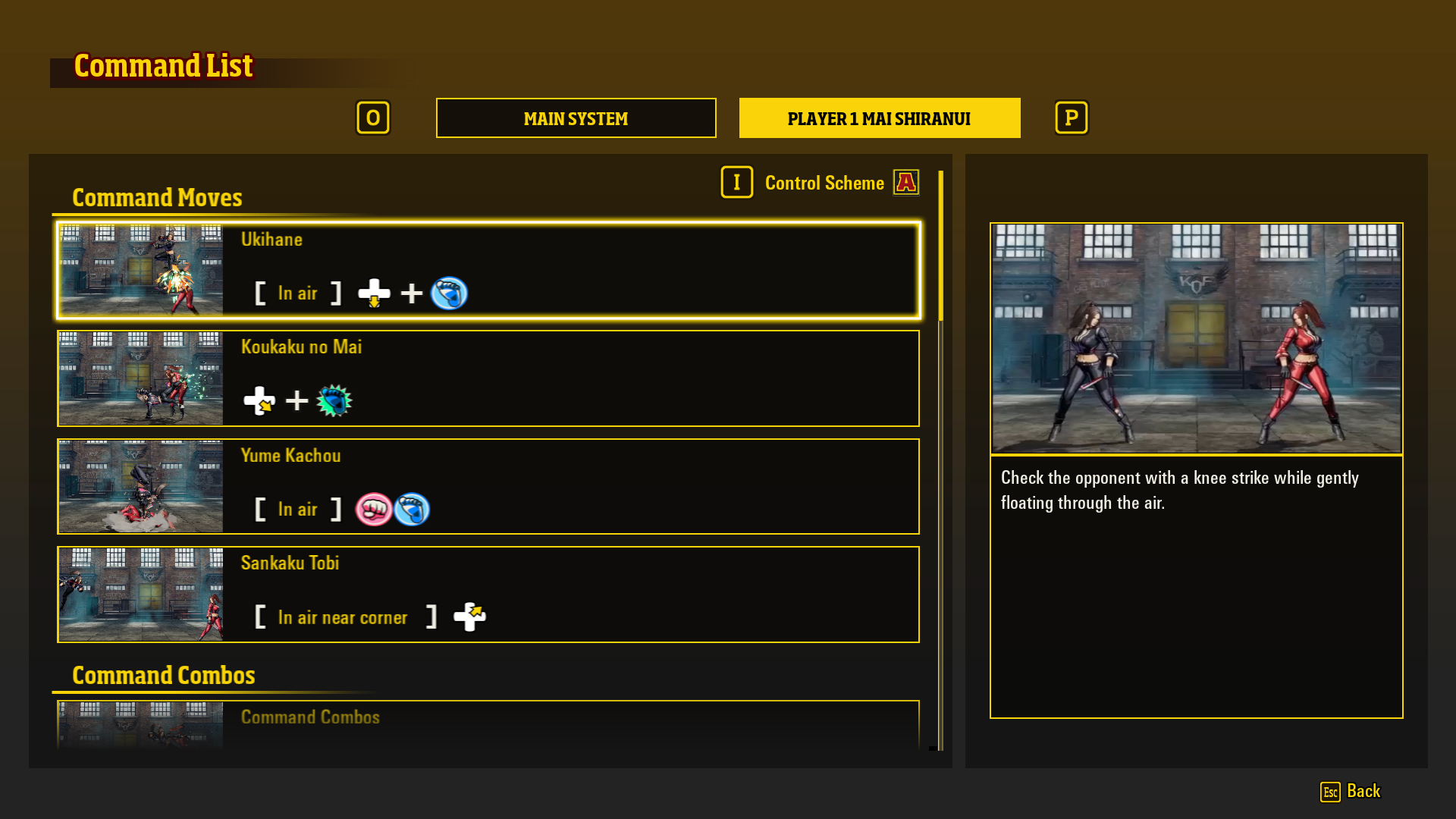
Task: Click the large move demo preview video
Action: 1196,338
